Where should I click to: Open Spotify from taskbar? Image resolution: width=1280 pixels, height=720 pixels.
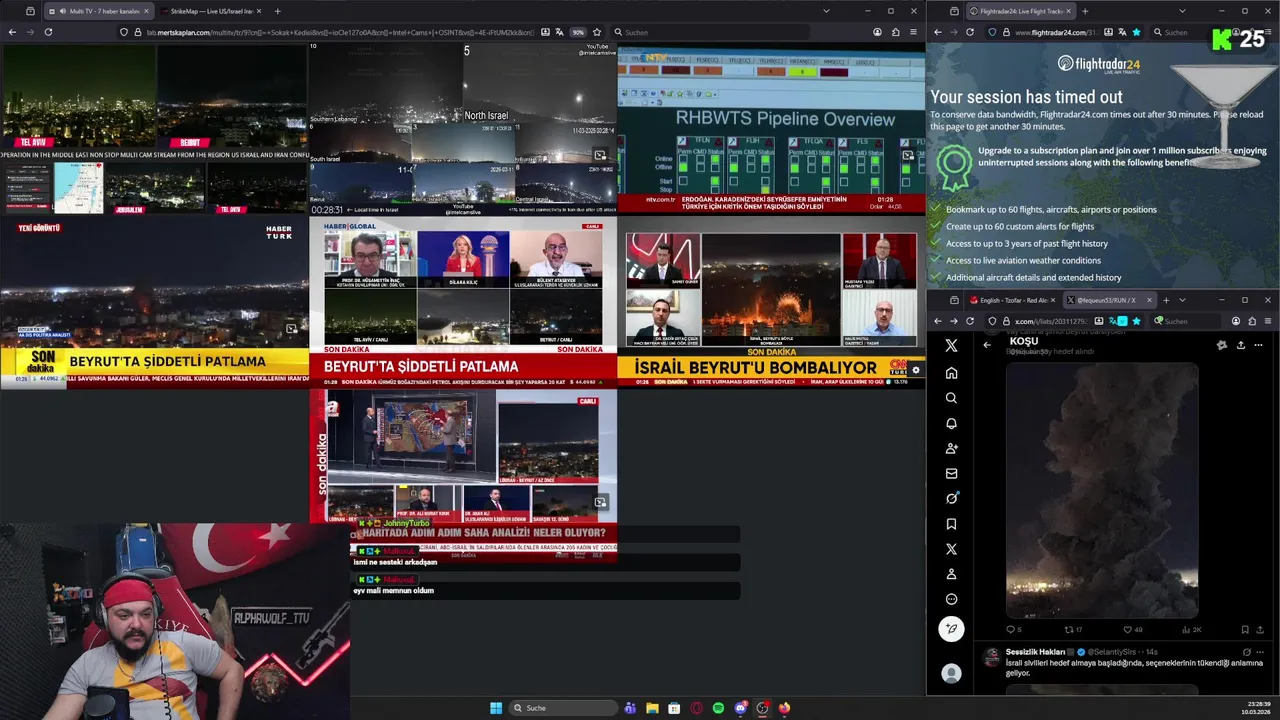tap(718, 708)
